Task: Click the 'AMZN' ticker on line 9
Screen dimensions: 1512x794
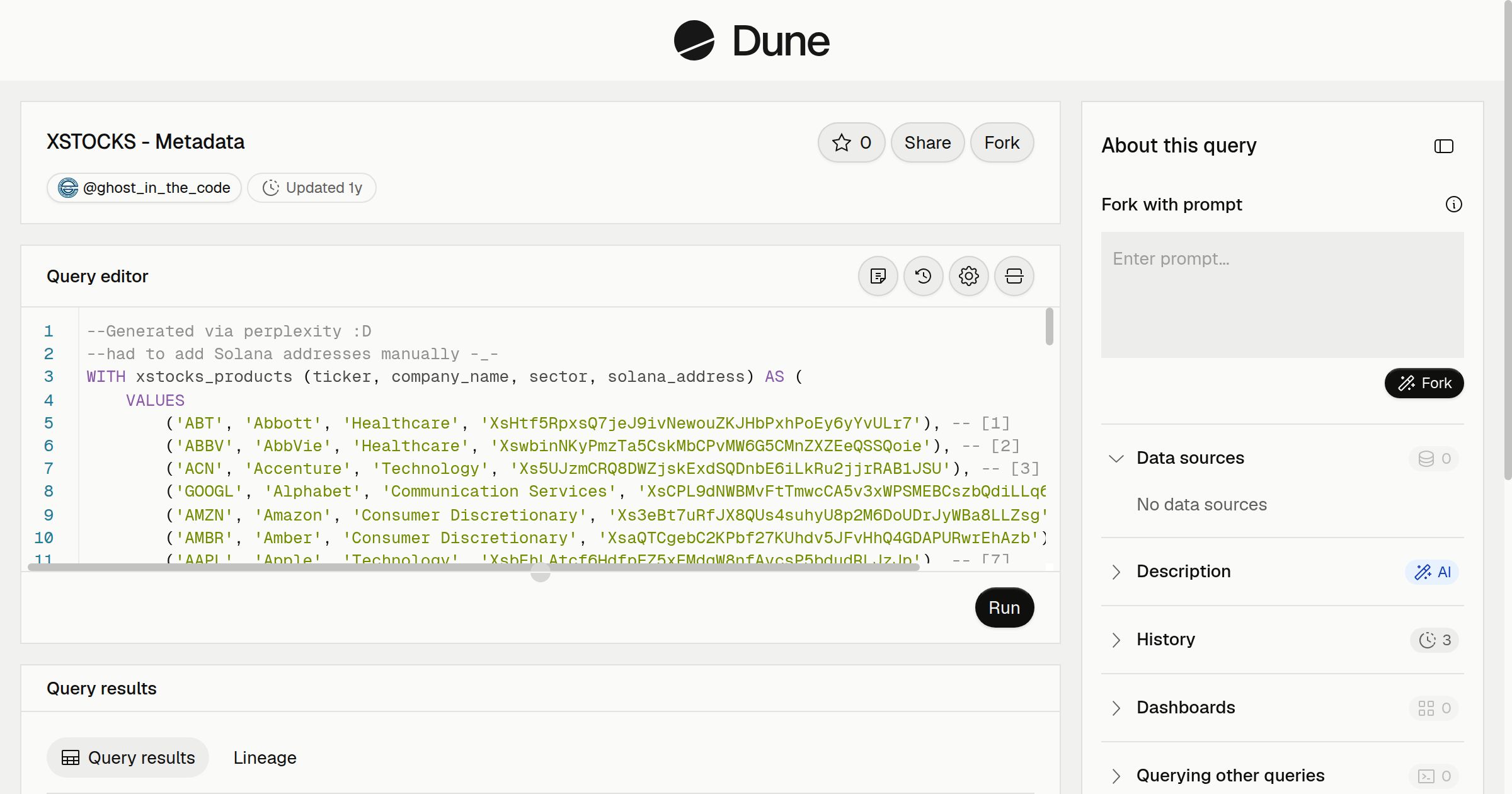Action: 205,515
